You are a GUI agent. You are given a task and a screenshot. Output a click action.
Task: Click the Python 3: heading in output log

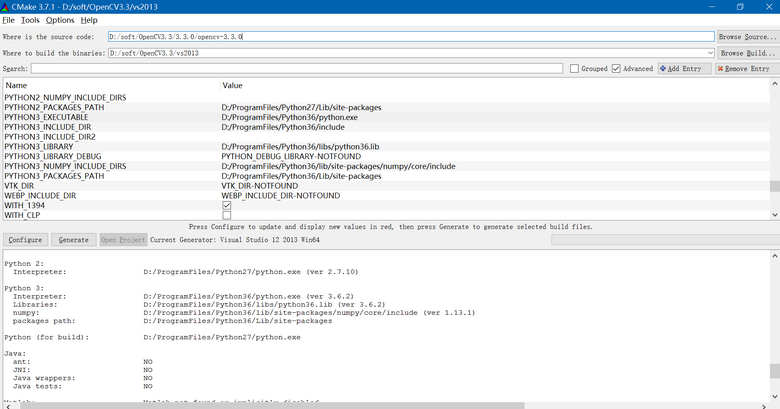pos(24,288)
